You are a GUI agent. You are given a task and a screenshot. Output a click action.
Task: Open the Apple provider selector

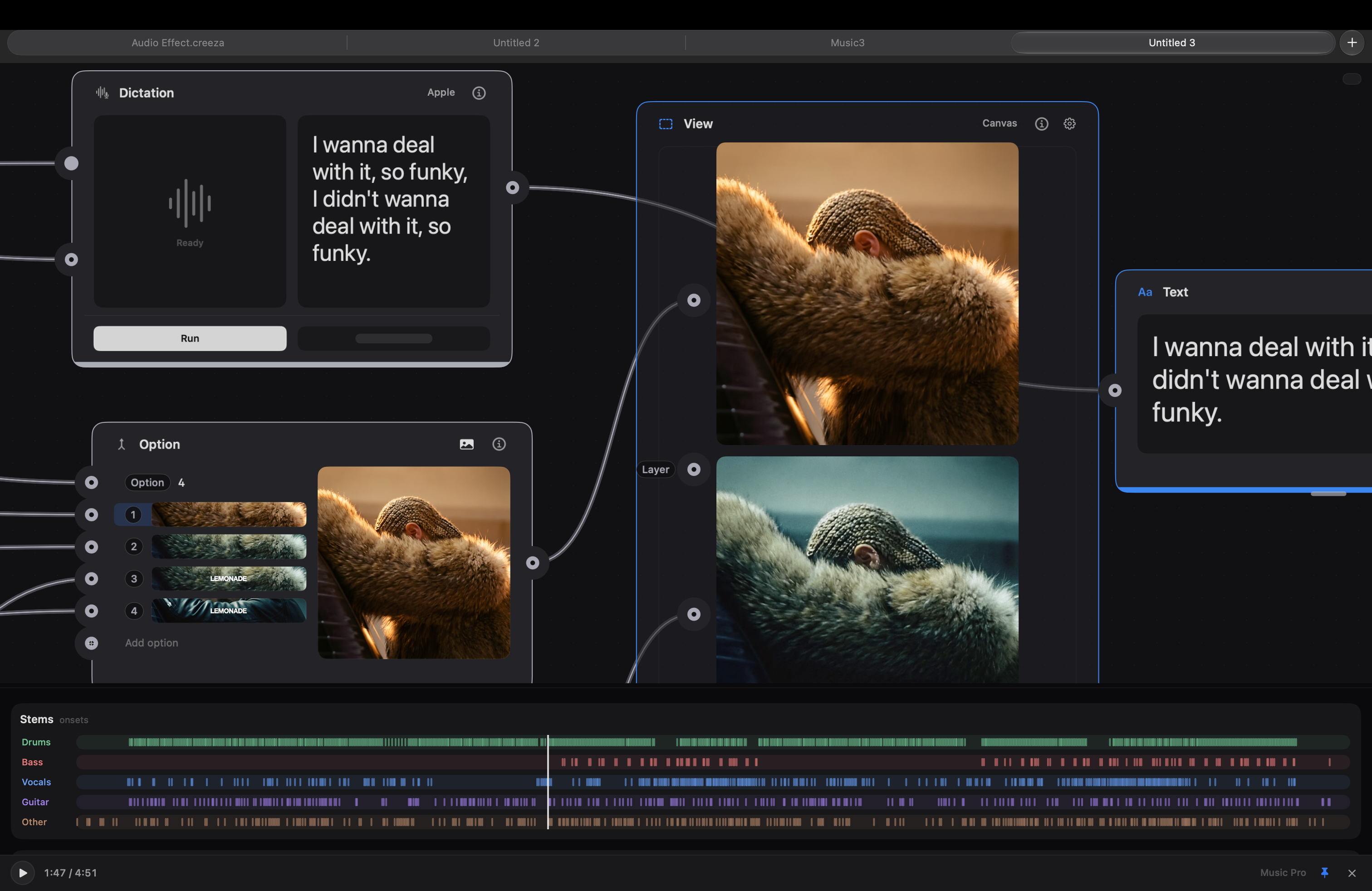coord(441,93)
